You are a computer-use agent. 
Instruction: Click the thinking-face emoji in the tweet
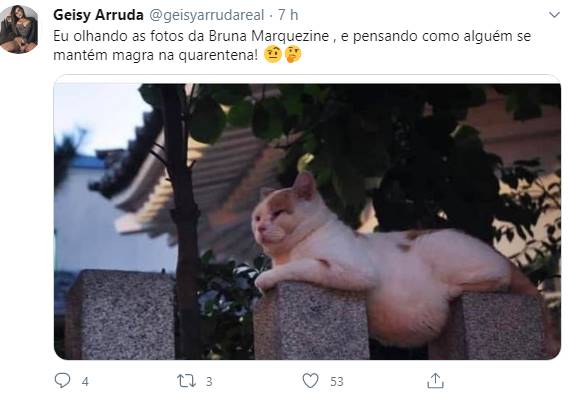[293, 54]
